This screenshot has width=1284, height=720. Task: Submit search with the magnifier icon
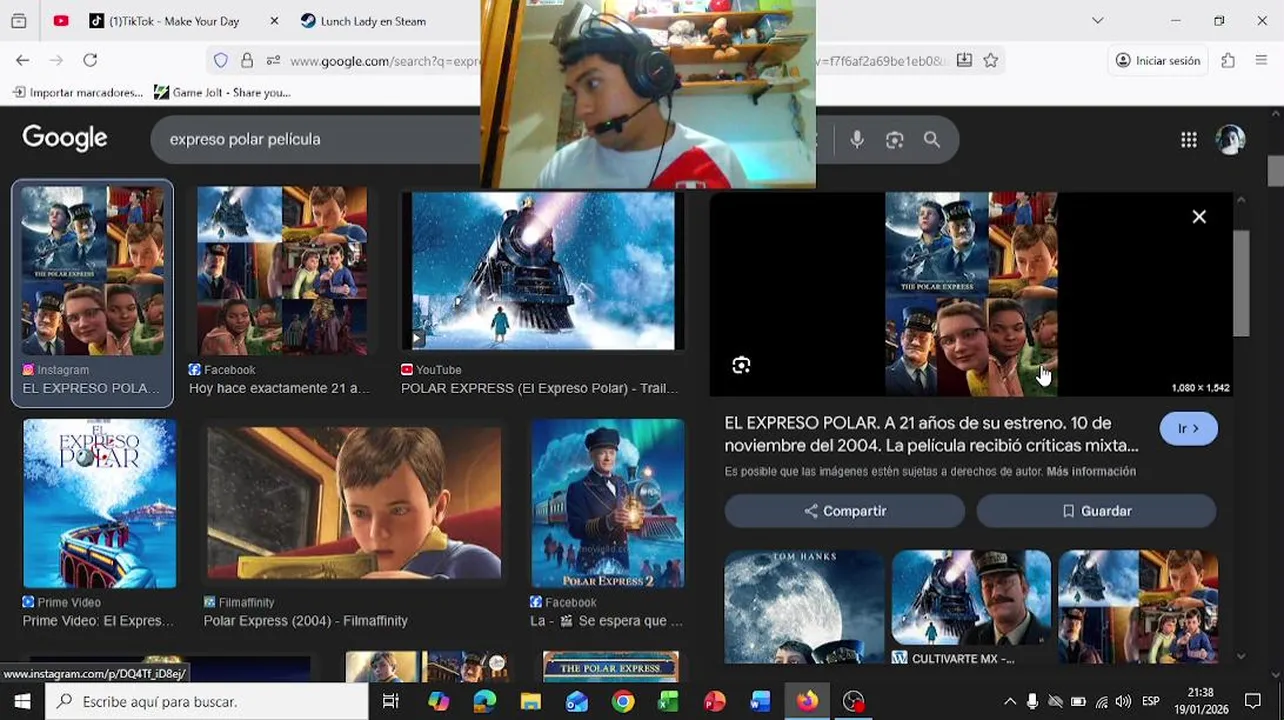coord(932,140)
